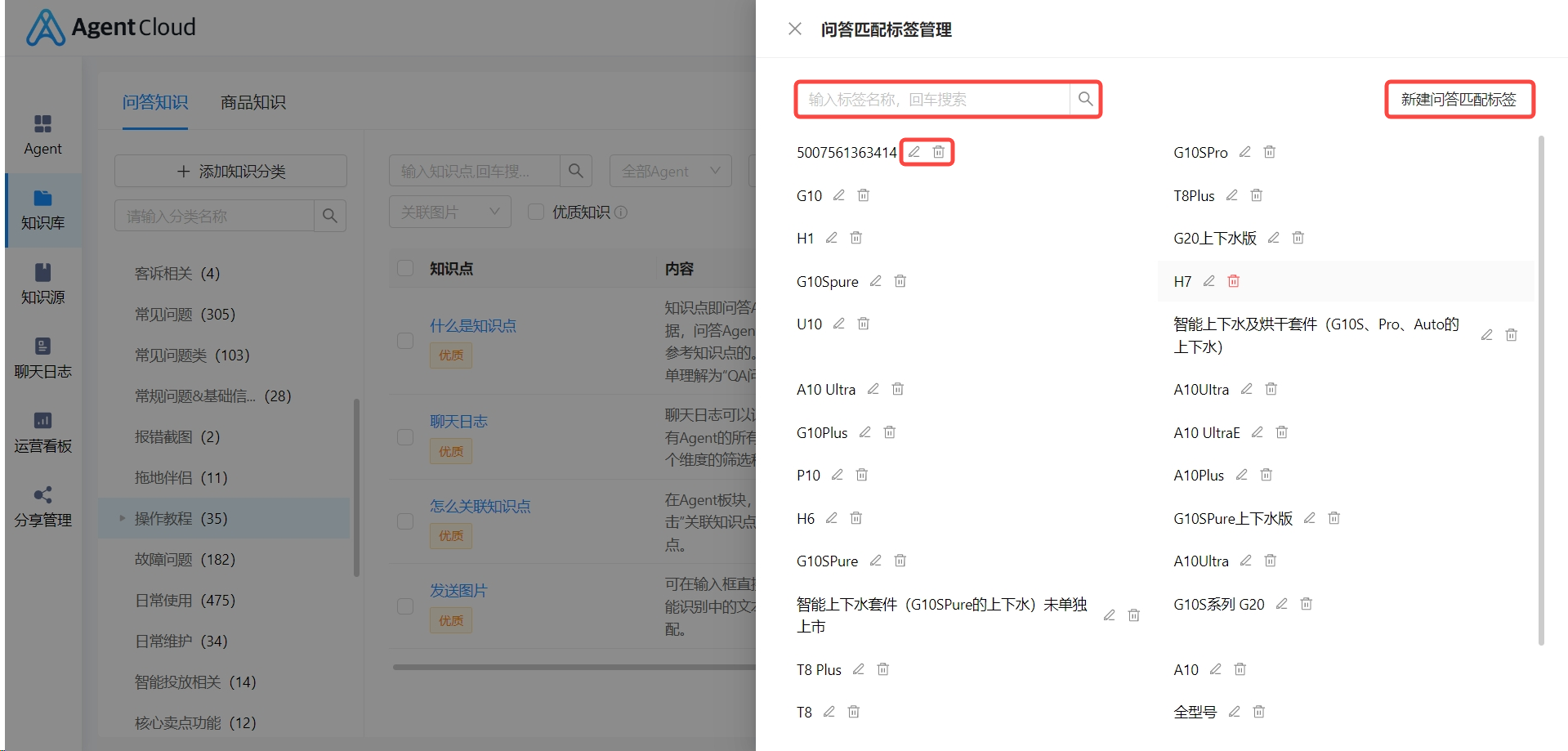This screenshot has height=751, width=1568.
Task: Click 新建问答匹配标签 button
Action: [x=1459, y=99]
